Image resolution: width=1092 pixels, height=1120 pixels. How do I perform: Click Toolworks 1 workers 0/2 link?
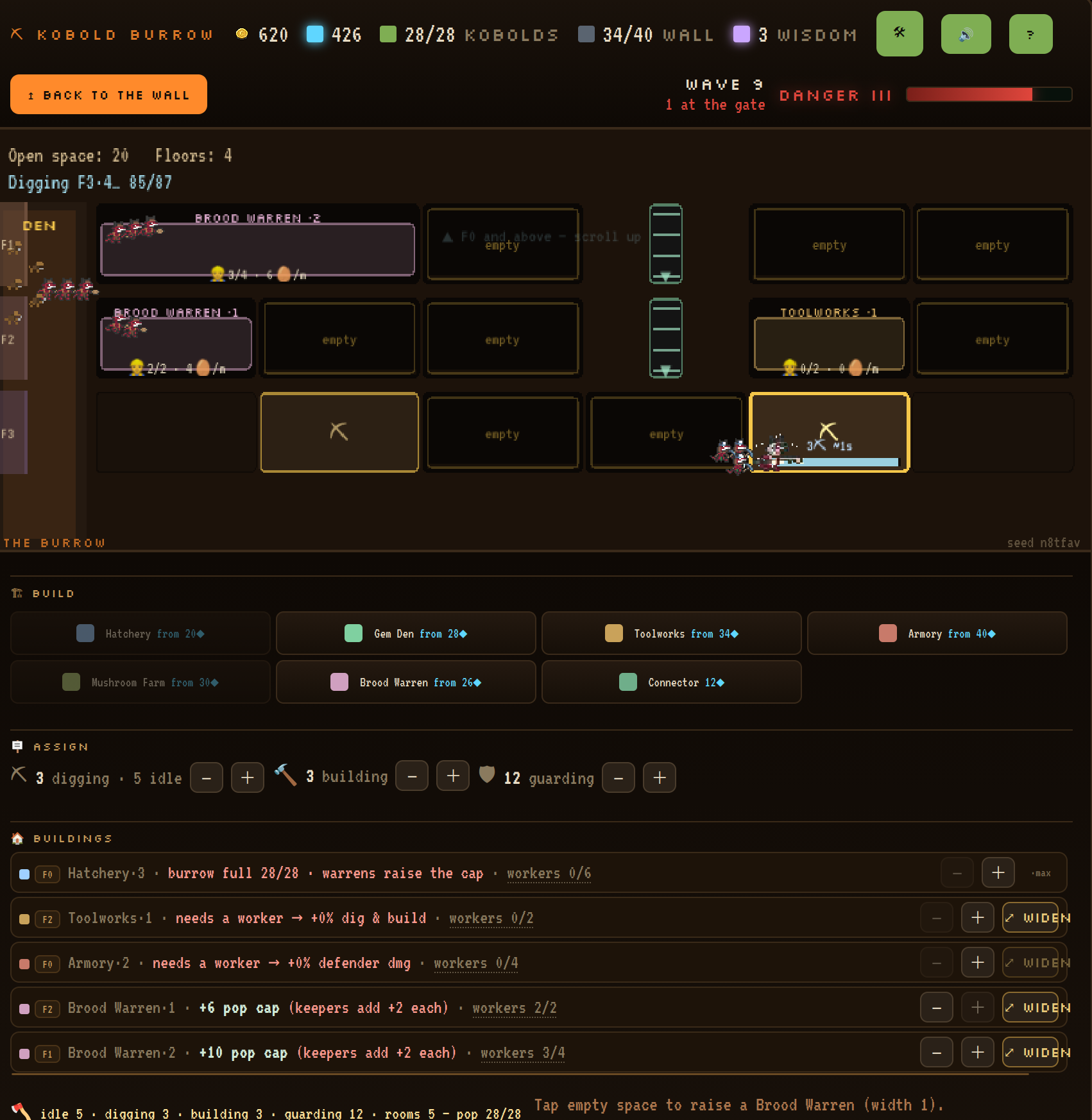click(491, 918)
